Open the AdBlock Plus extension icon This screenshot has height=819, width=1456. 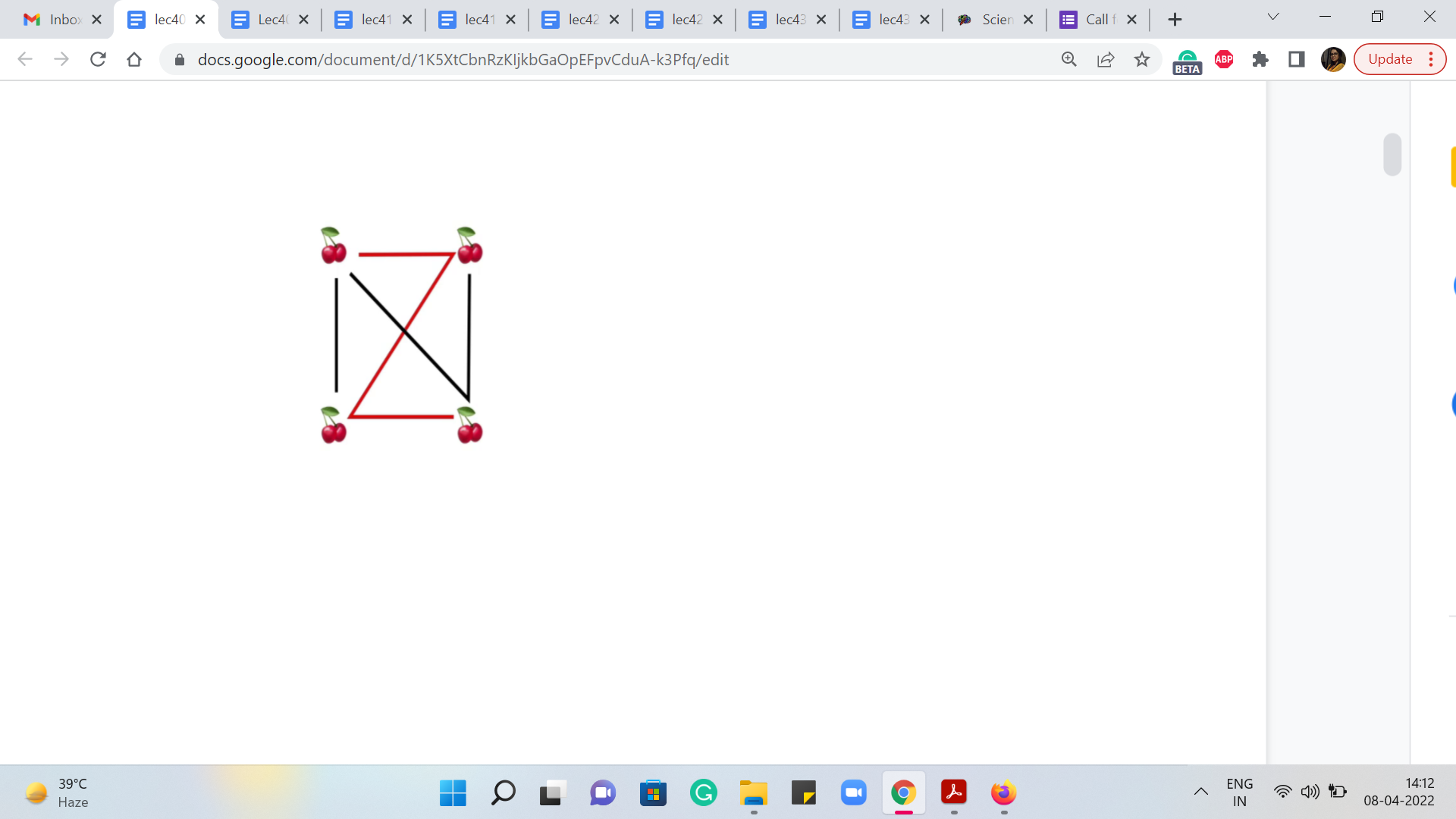(x=1224, y=59)
